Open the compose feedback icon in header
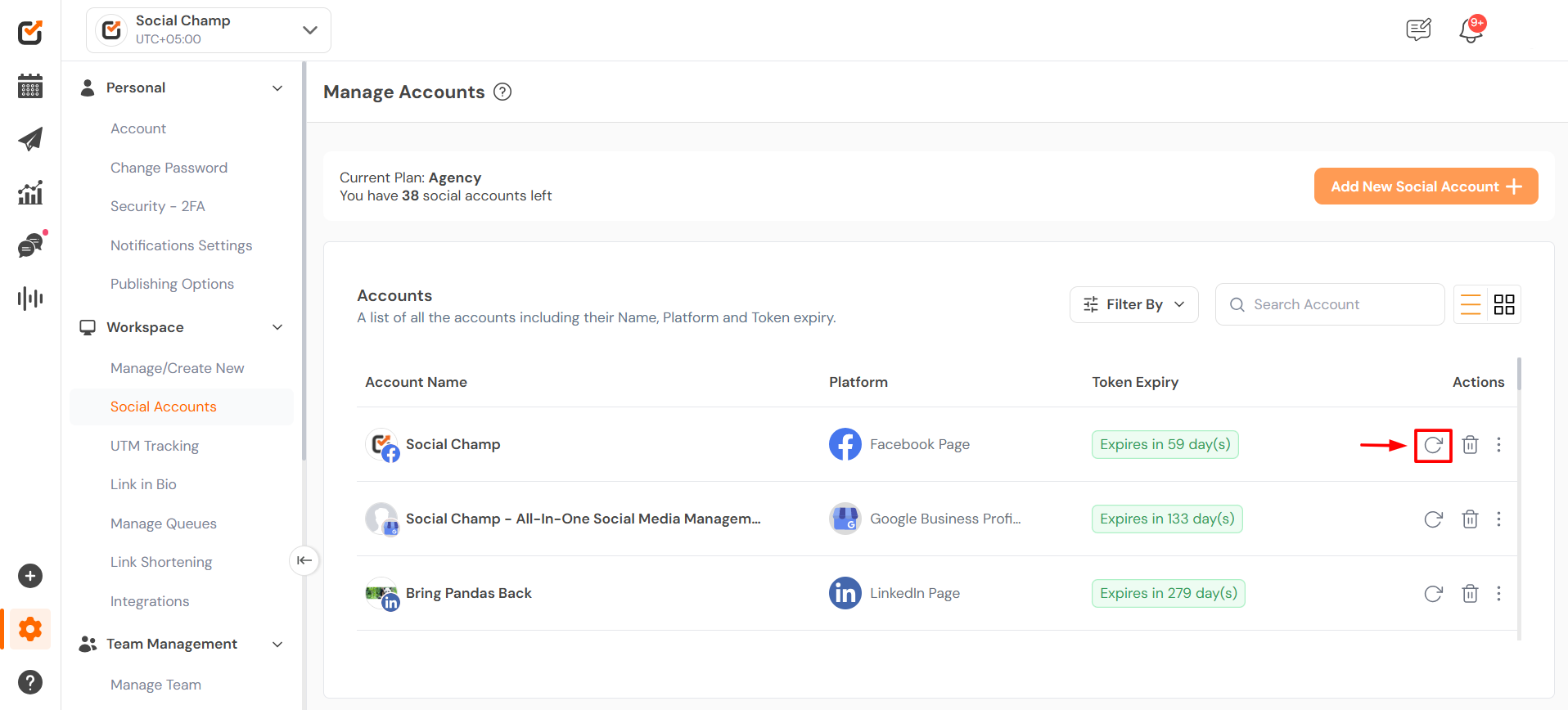This screenshot has width=1568, height=710. 1418,30
